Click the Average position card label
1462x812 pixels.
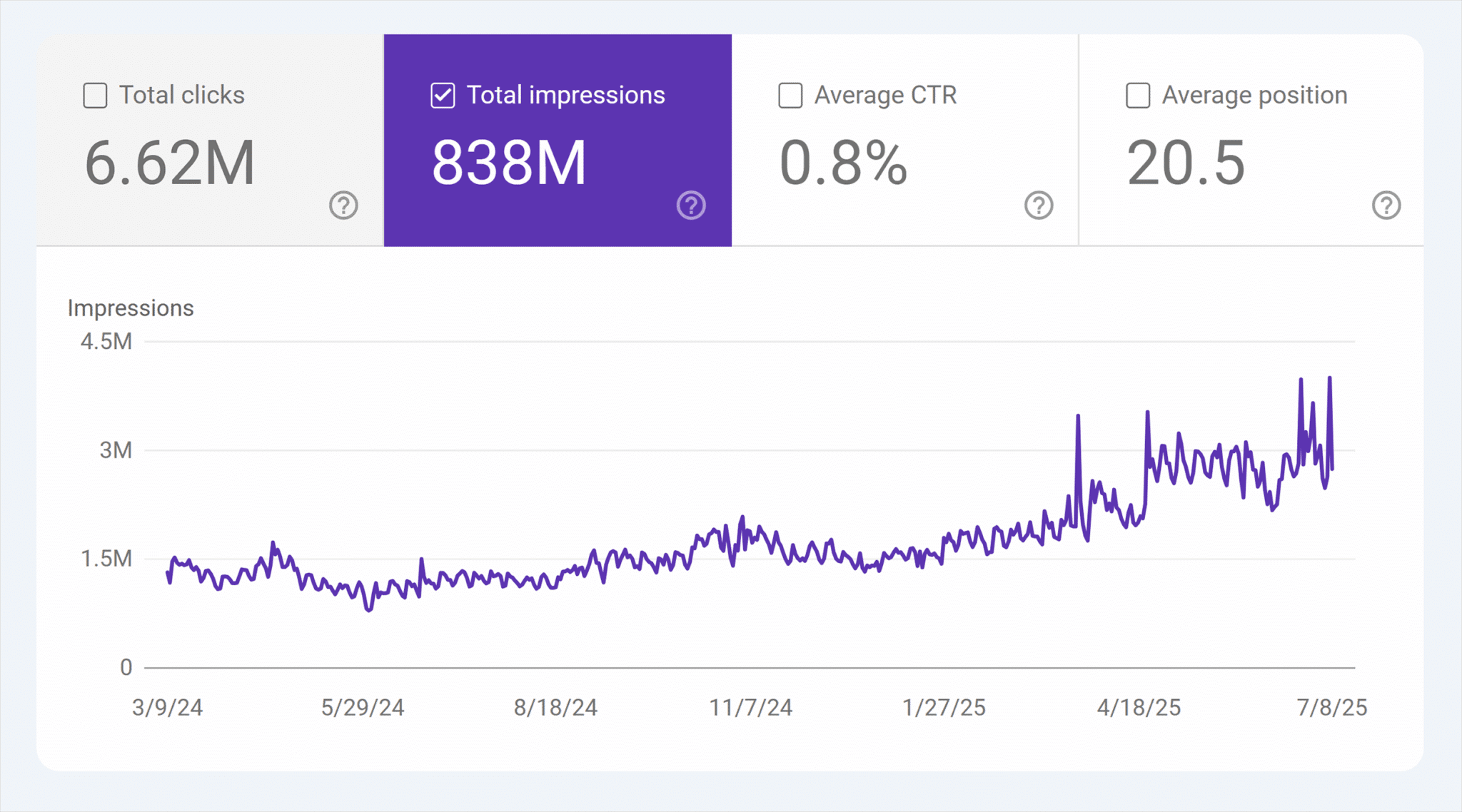pos(1255,95)
